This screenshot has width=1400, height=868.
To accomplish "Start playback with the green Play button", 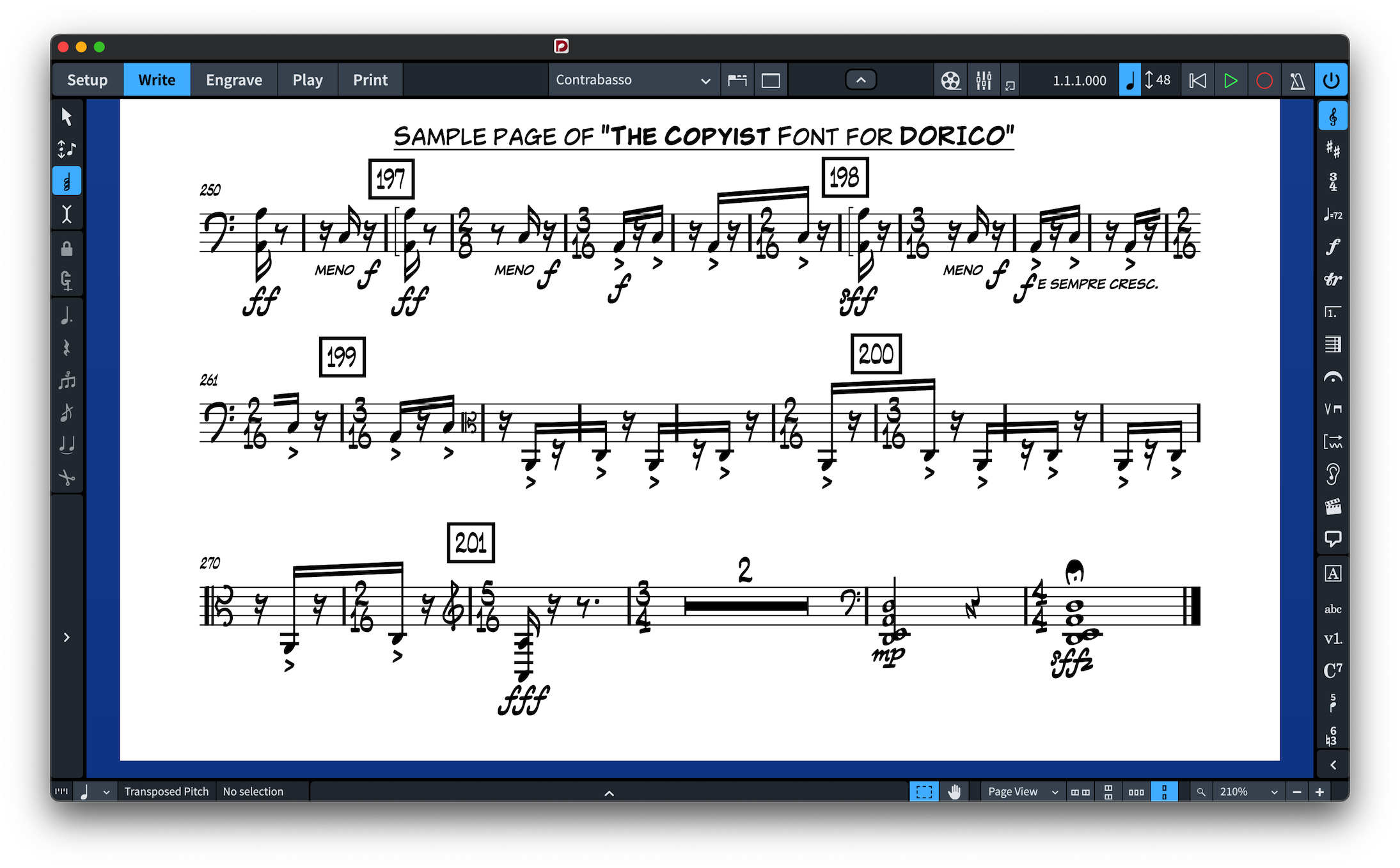I will coord(1231,81).
